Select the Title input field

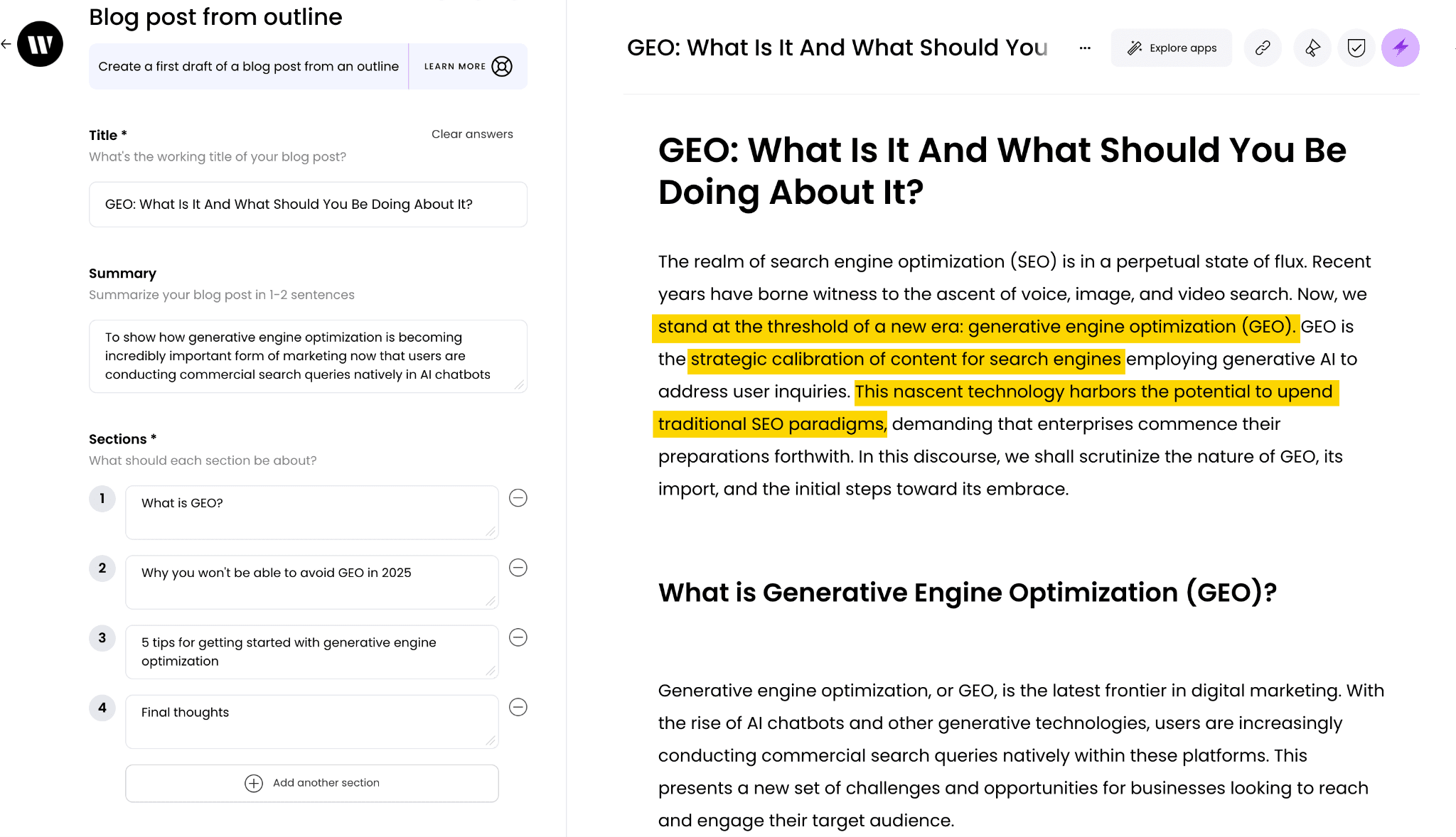point(308,204)
